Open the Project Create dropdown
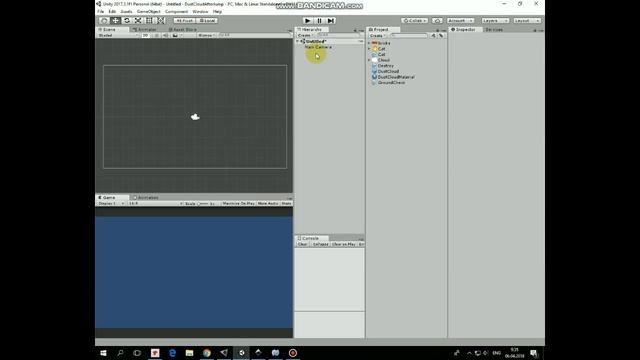This screenshot has height=360, width=640. [377, 36]
